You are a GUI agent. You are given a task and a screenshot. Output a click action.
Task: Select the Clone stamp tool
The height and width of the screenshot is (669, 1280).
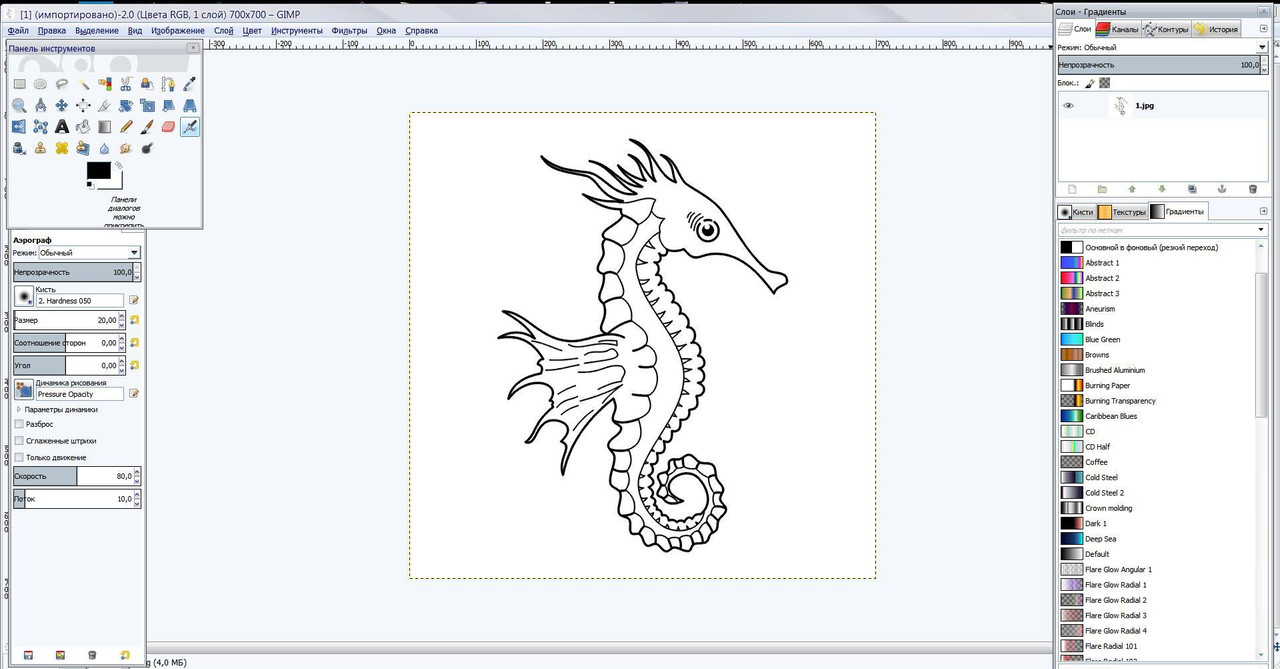point(40,148)
